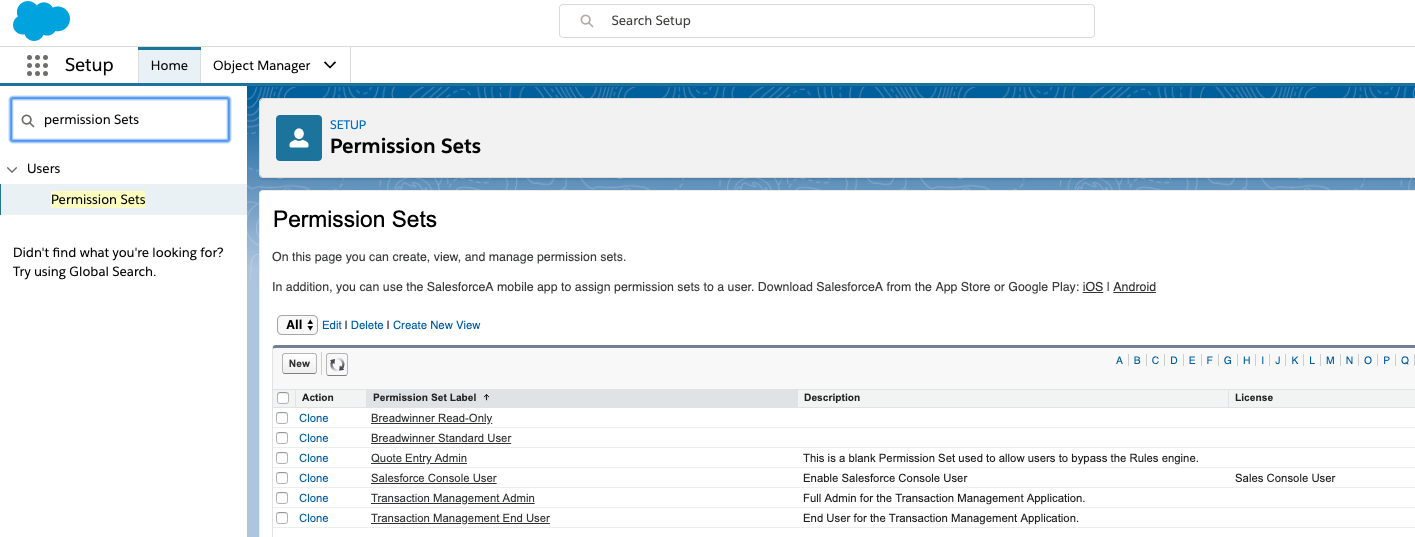Click the Quick Find box containing permission Sets
The height and width of the screenshot is (537, 1415).
coord(120,120)
